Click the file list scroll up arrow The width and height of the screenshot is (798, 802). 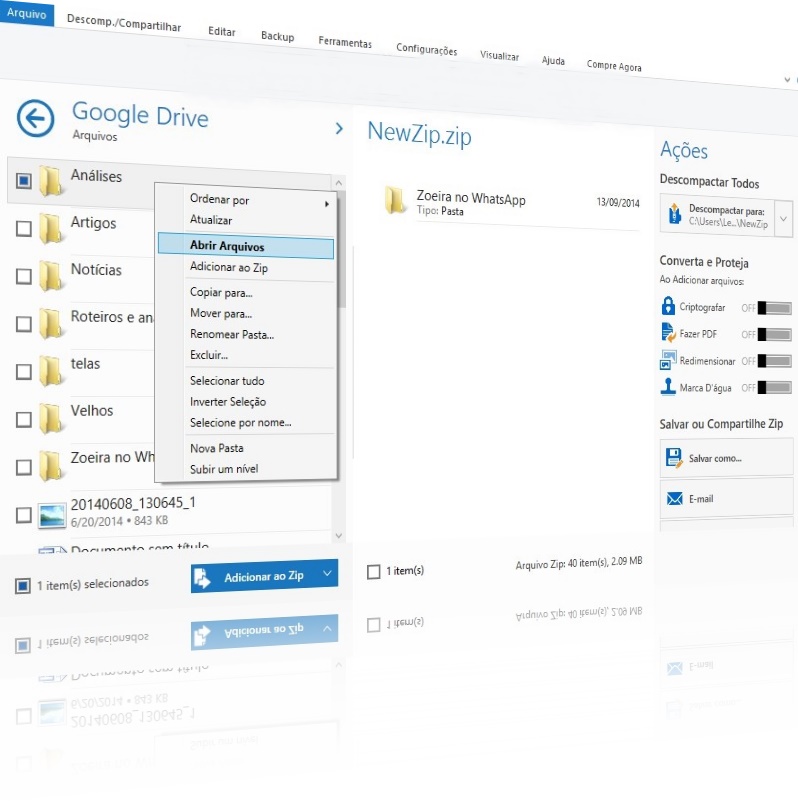(x=339, y=183)
